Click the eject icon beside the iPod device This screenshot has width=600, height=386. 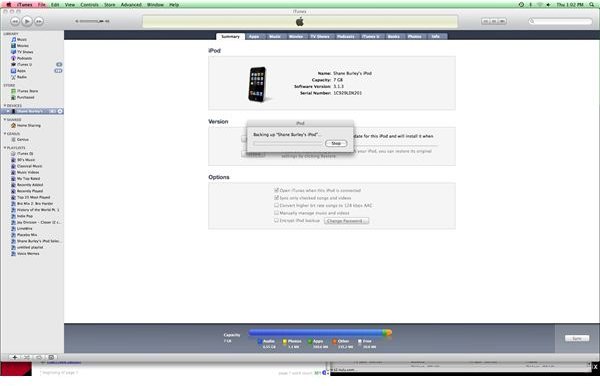[60, 111]
